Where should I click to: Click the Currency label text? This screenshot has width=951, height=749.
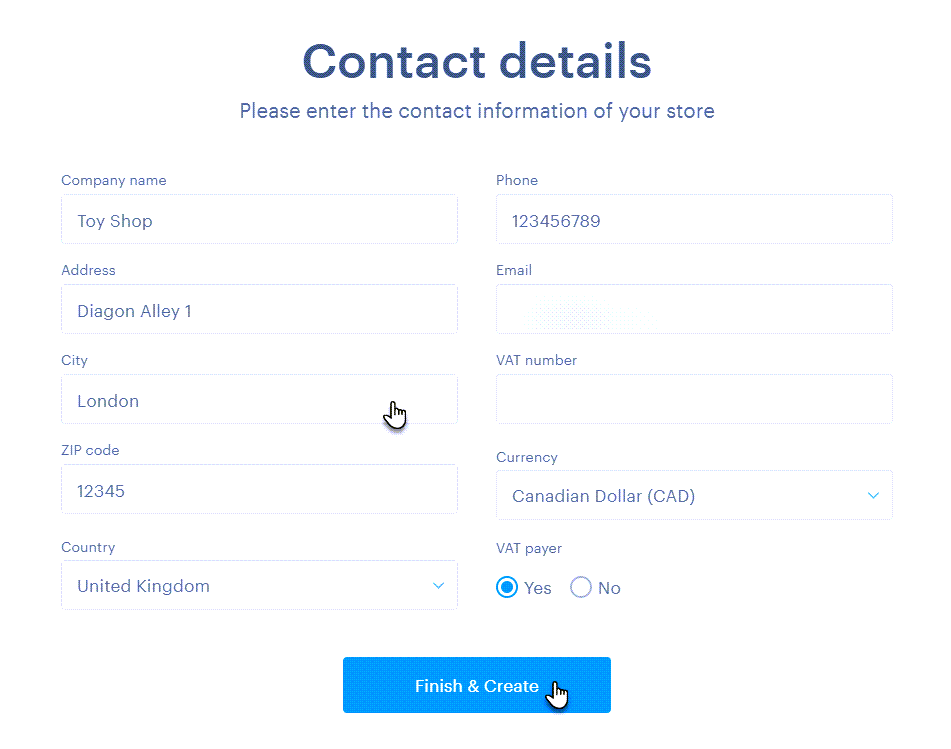point(527,458)
